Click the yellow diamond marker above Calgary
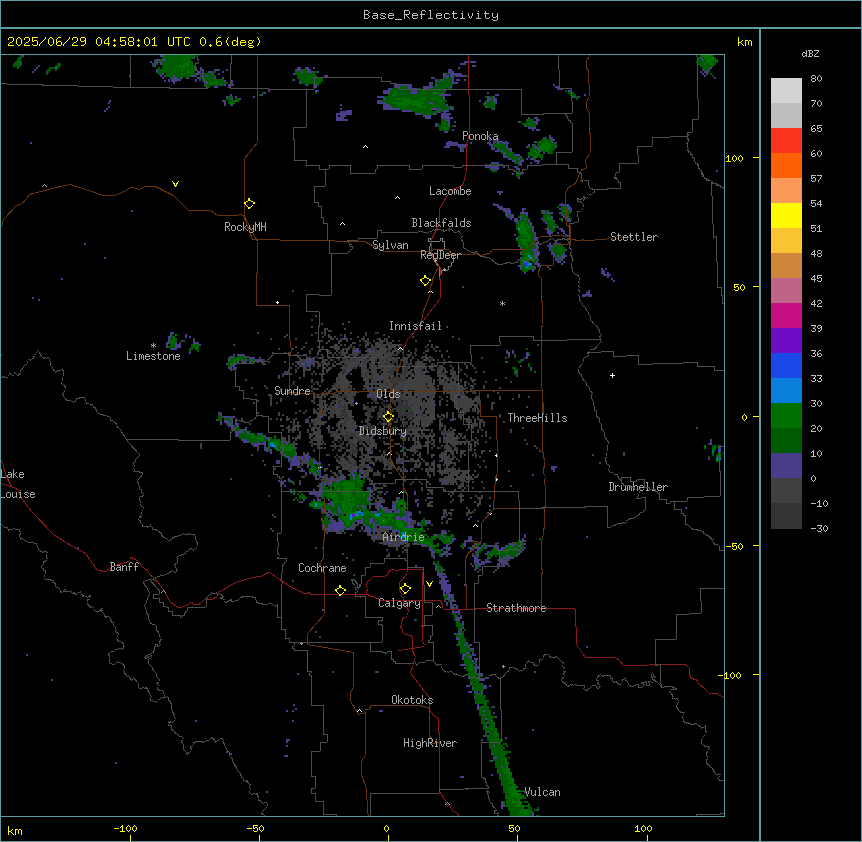The image size is (862, 842). [405, 589]
